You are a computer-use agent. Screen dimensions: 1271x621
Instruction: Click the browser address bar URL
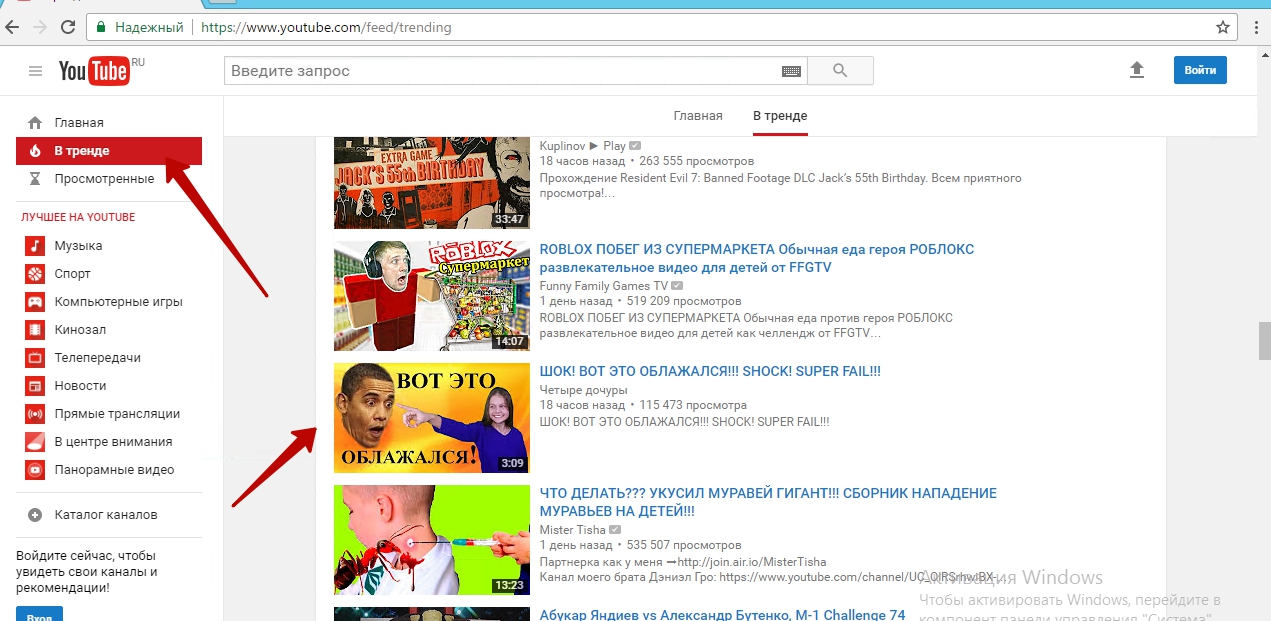tap(326, 28)
